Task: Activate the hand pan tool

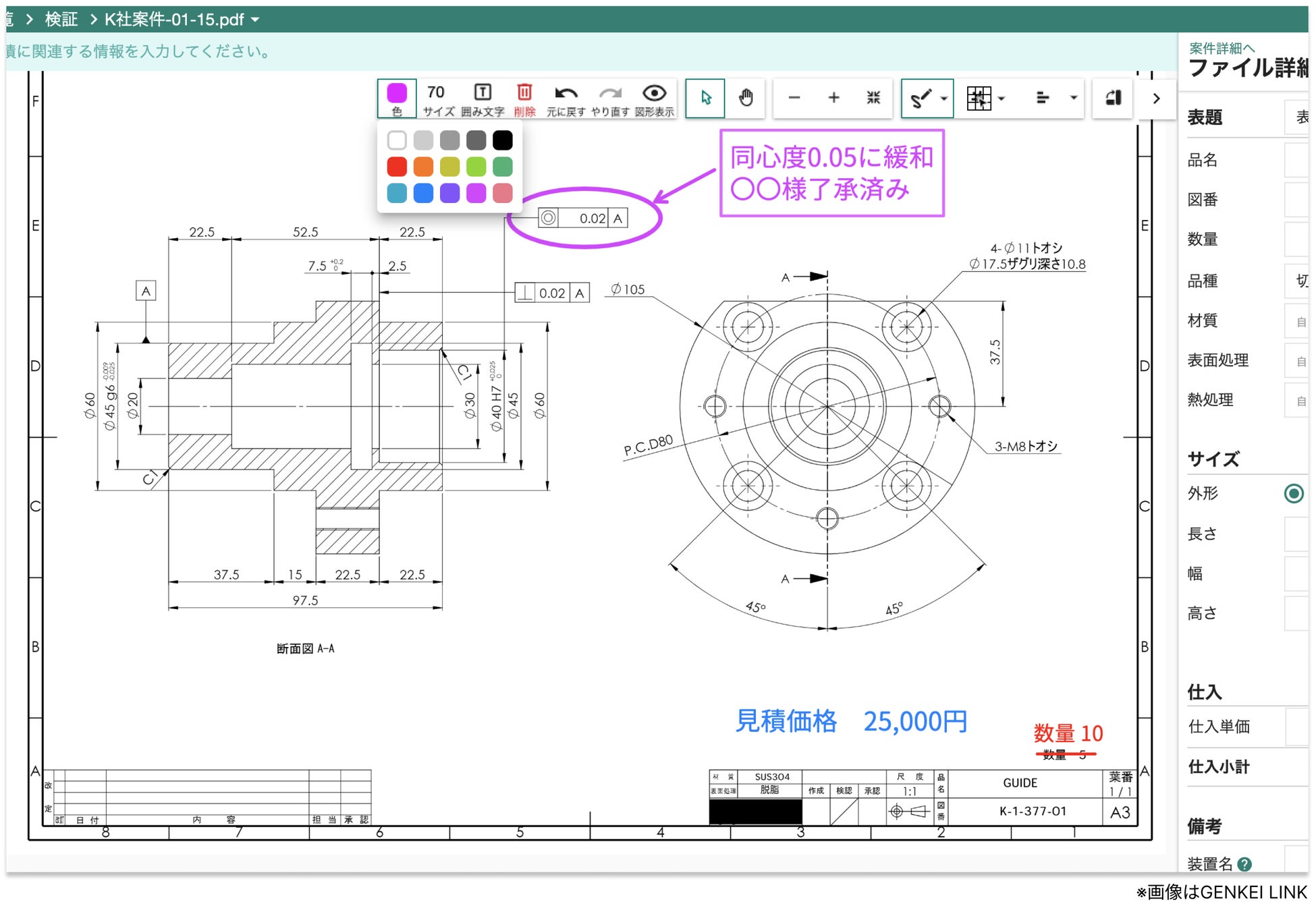Action: pos(745,98)
